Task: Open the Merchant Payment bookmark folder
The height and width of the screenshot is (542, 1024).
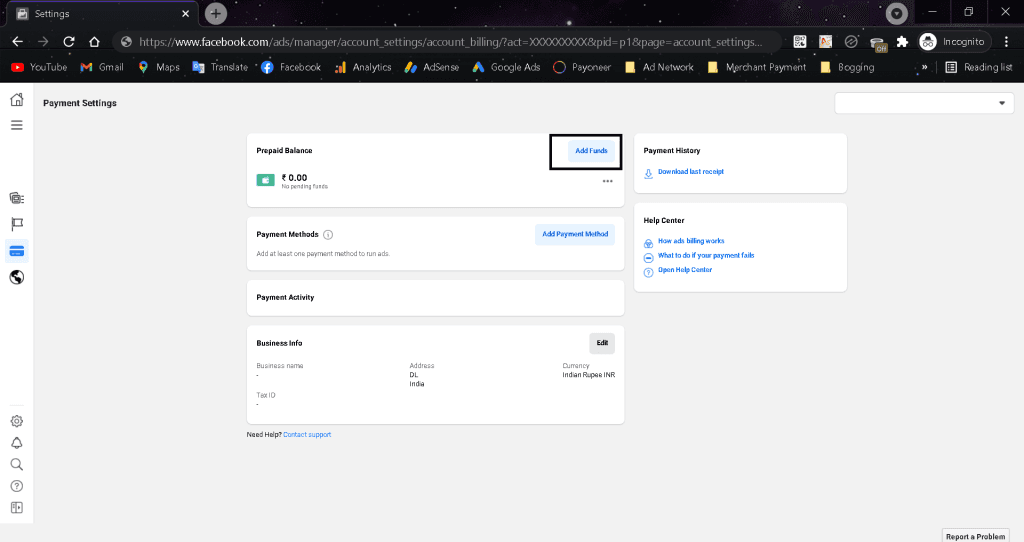Action: tap(756, 67)
